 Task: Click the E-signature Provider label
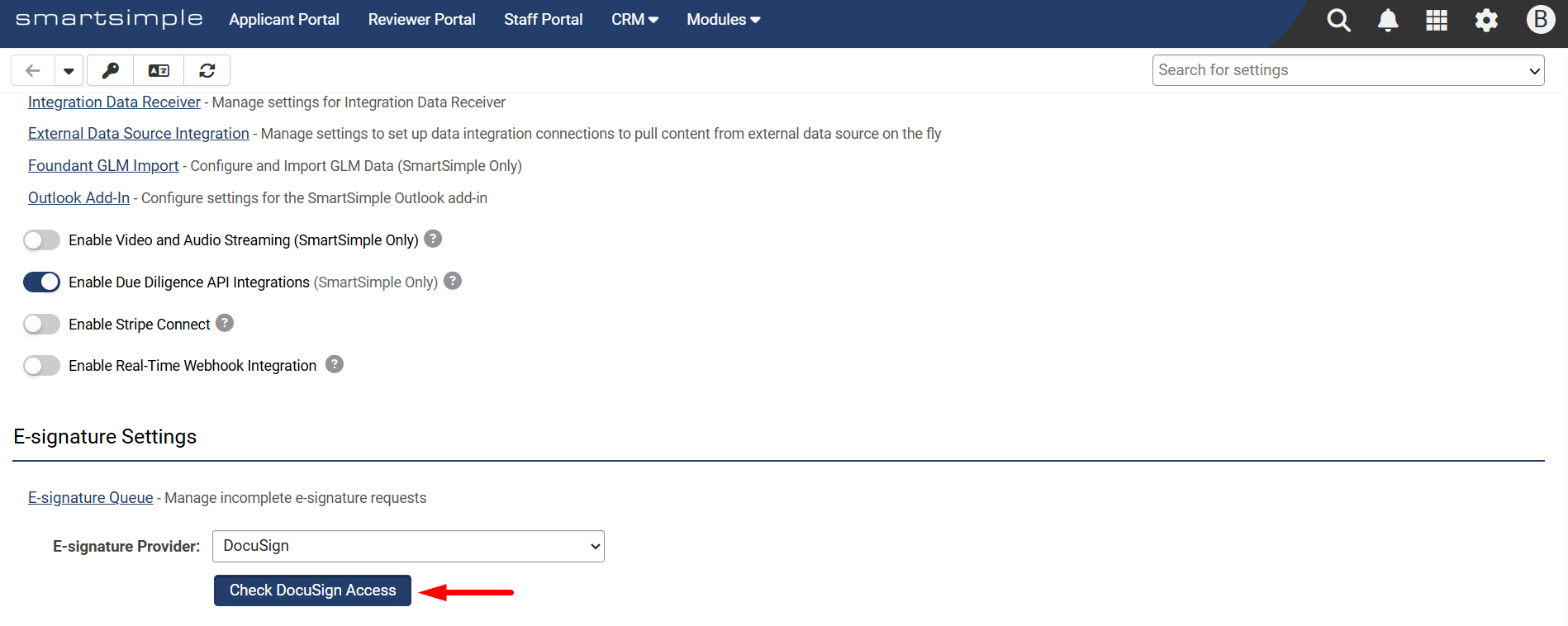(126, 547)
